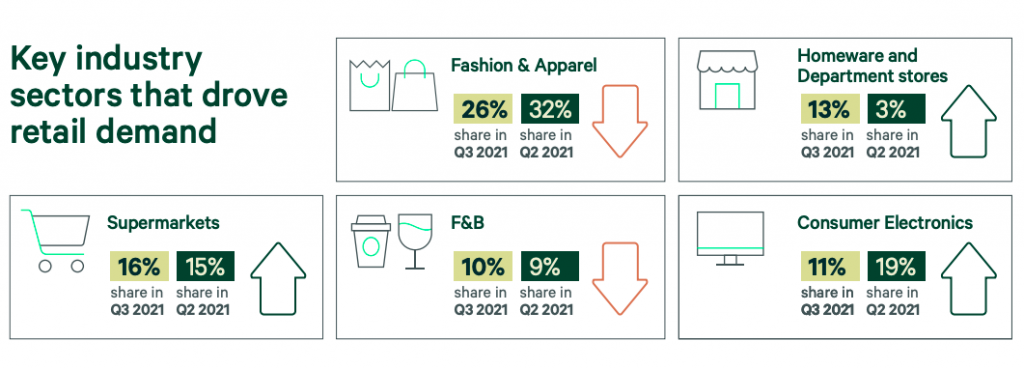
Task: Click the Consumer Electronics heading
Action: pos(885,223)
